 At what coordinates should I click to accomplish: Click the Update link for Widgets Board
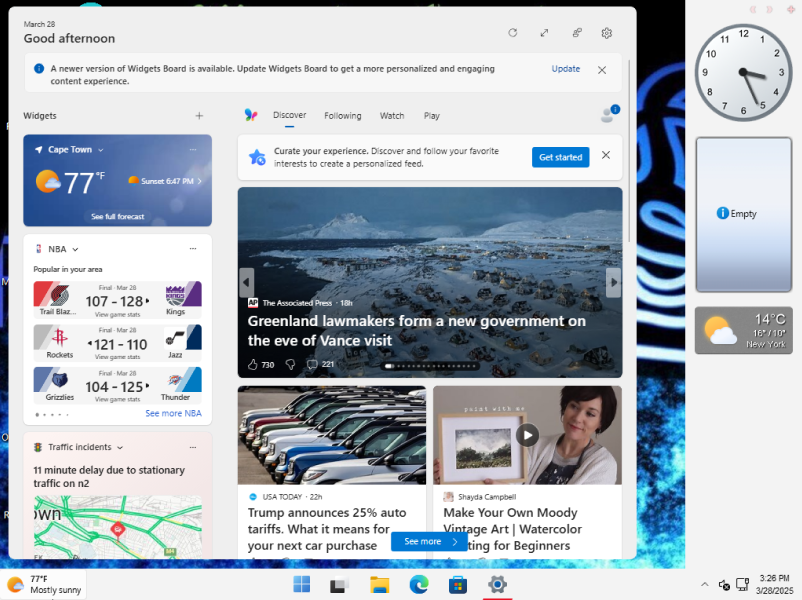(x=566, y=69)
